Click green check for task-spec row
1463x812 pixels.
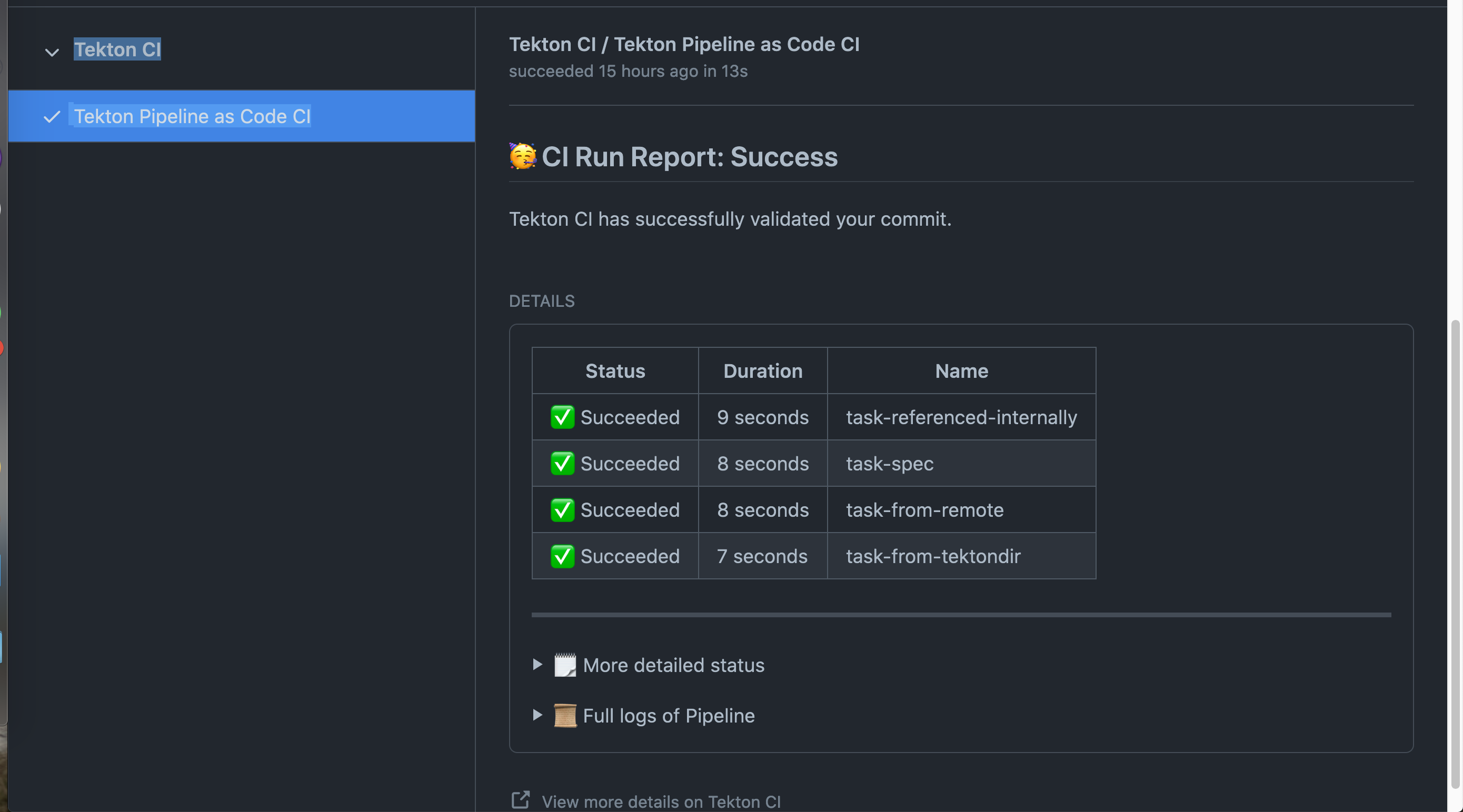pos(562,463)
